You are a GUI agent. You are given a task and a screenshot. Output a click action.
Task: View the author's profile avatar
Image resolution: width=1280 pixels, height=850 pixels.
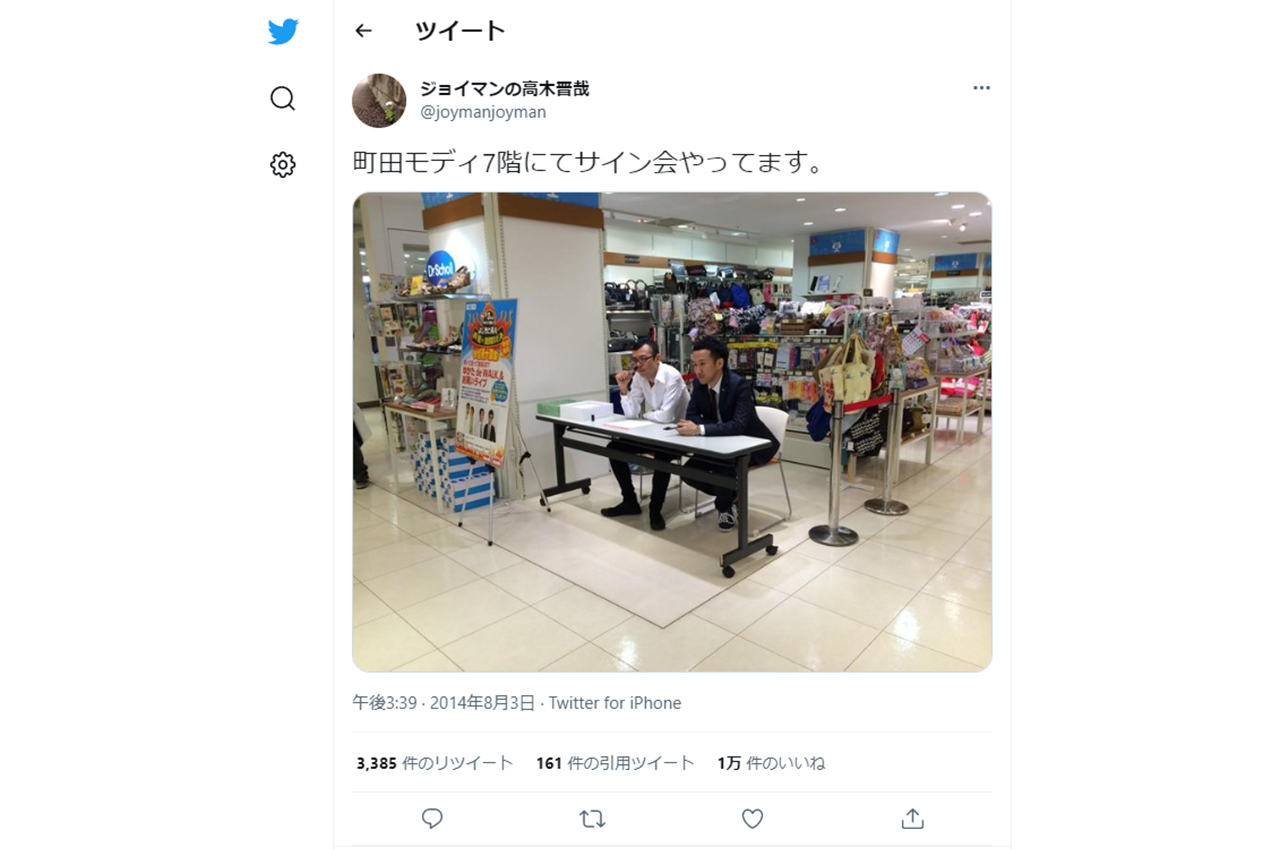click(x=379, y=100)
